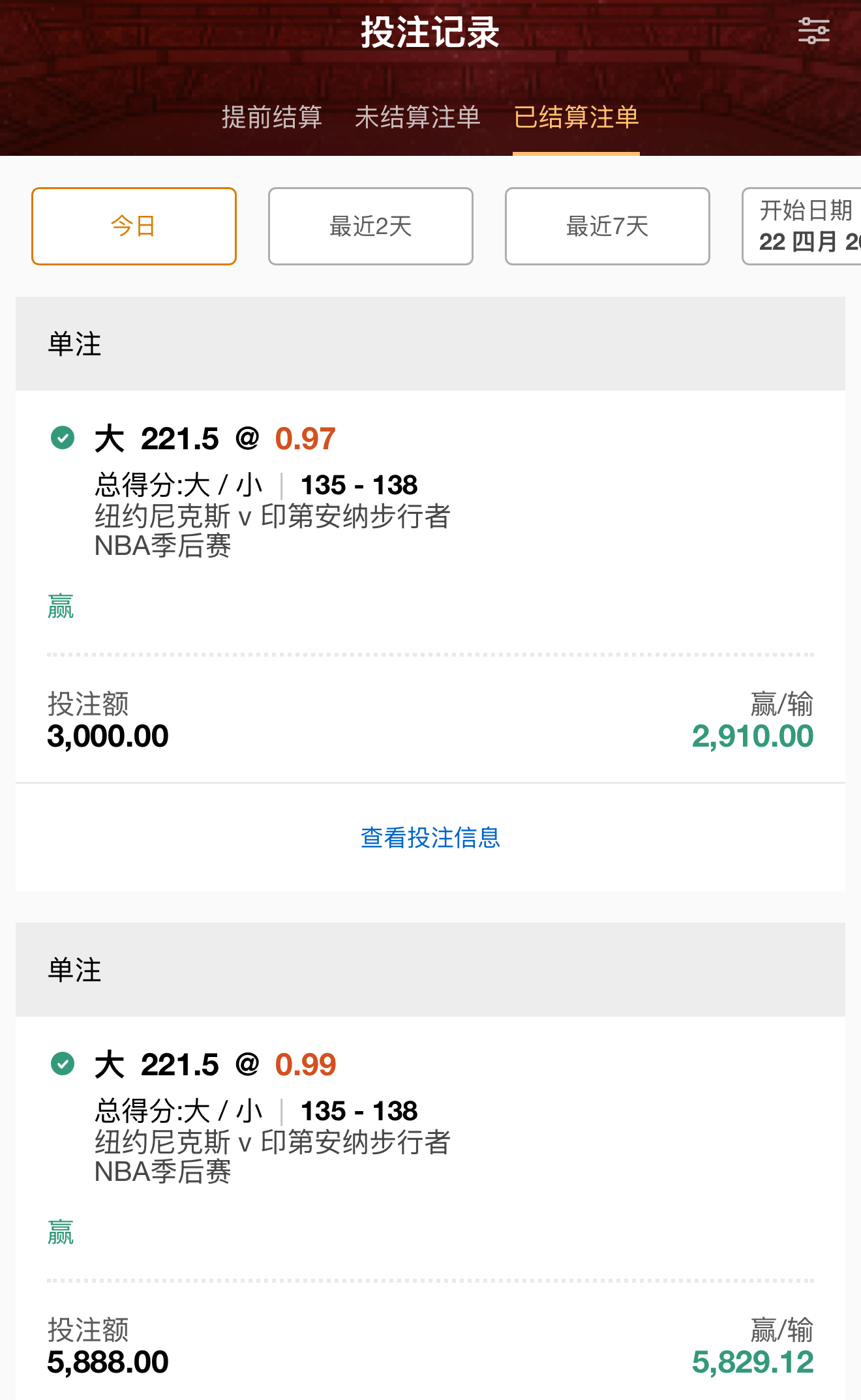Open 查看投注信息 link
The image size is (861, 1400).
[x=430, y=837]
